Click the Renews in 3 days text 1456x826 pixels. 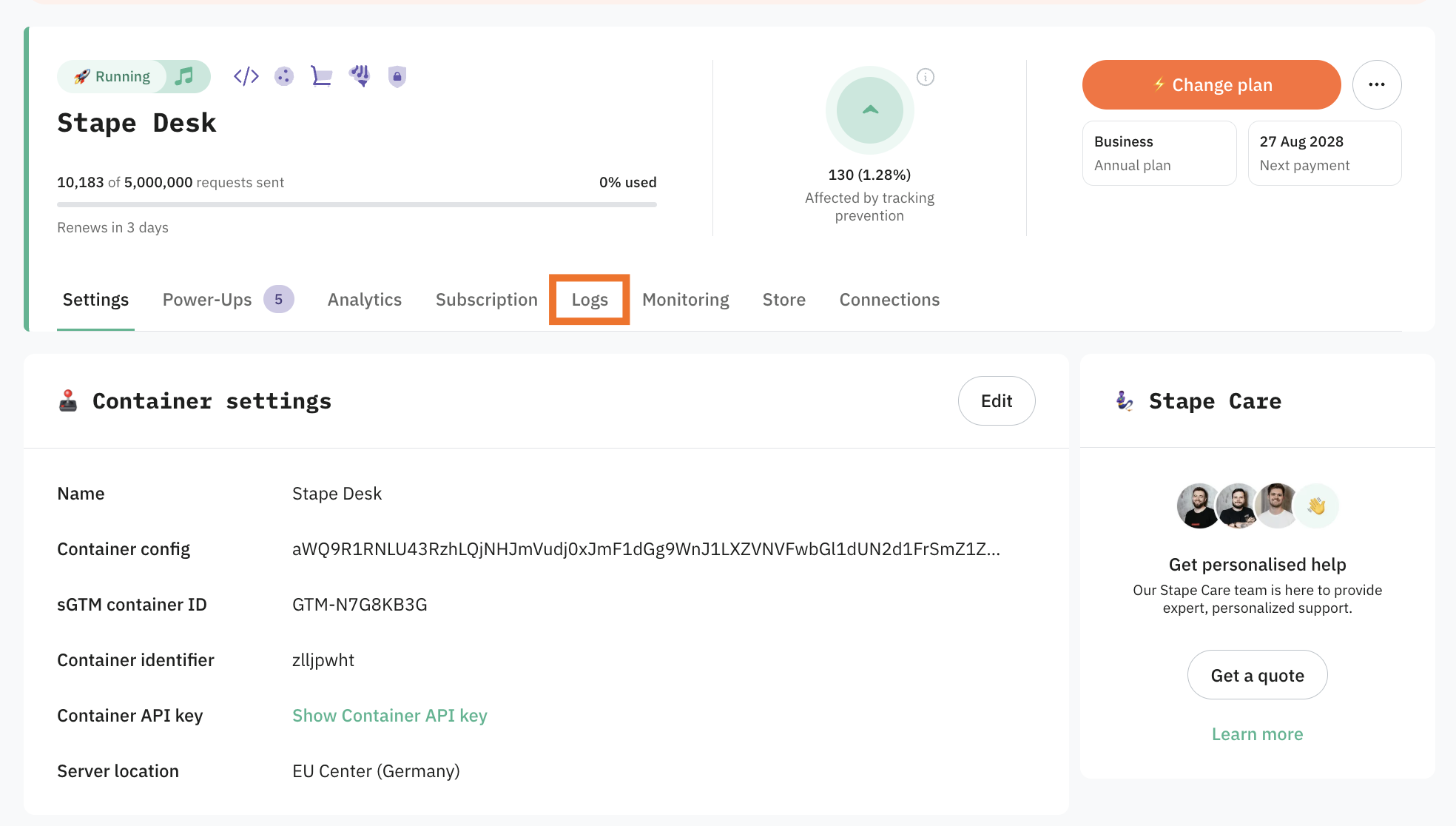[x=112, y=227]
